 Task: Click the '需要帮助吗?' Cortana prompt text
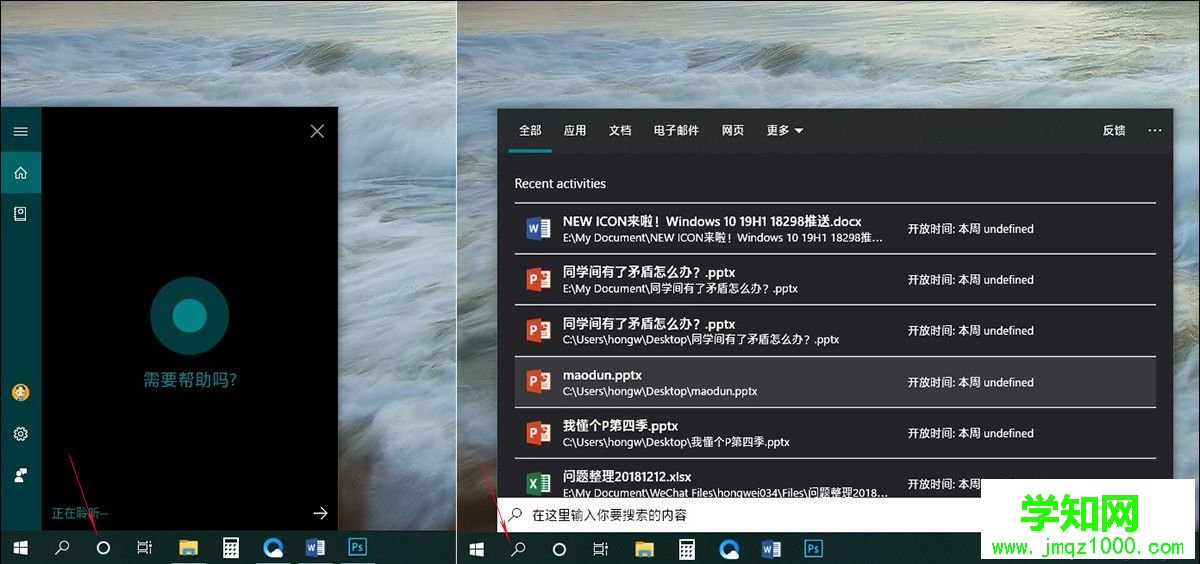[190, 380]
